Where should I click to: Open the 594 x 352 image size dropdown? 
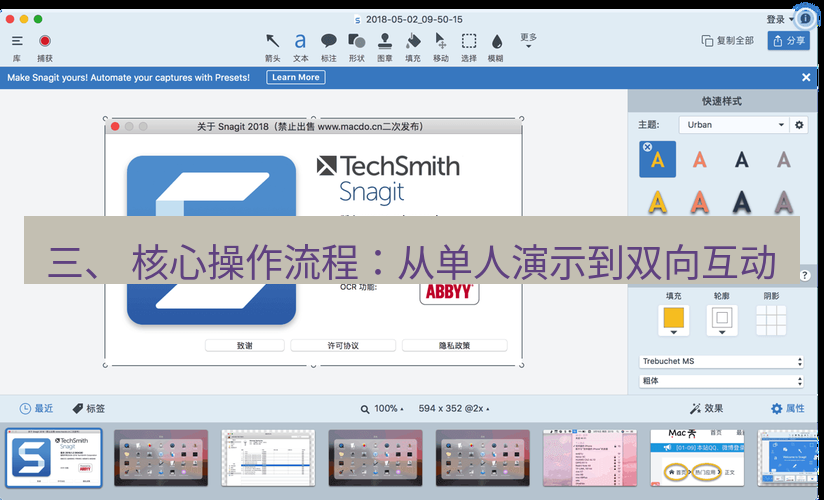[454, 409]
